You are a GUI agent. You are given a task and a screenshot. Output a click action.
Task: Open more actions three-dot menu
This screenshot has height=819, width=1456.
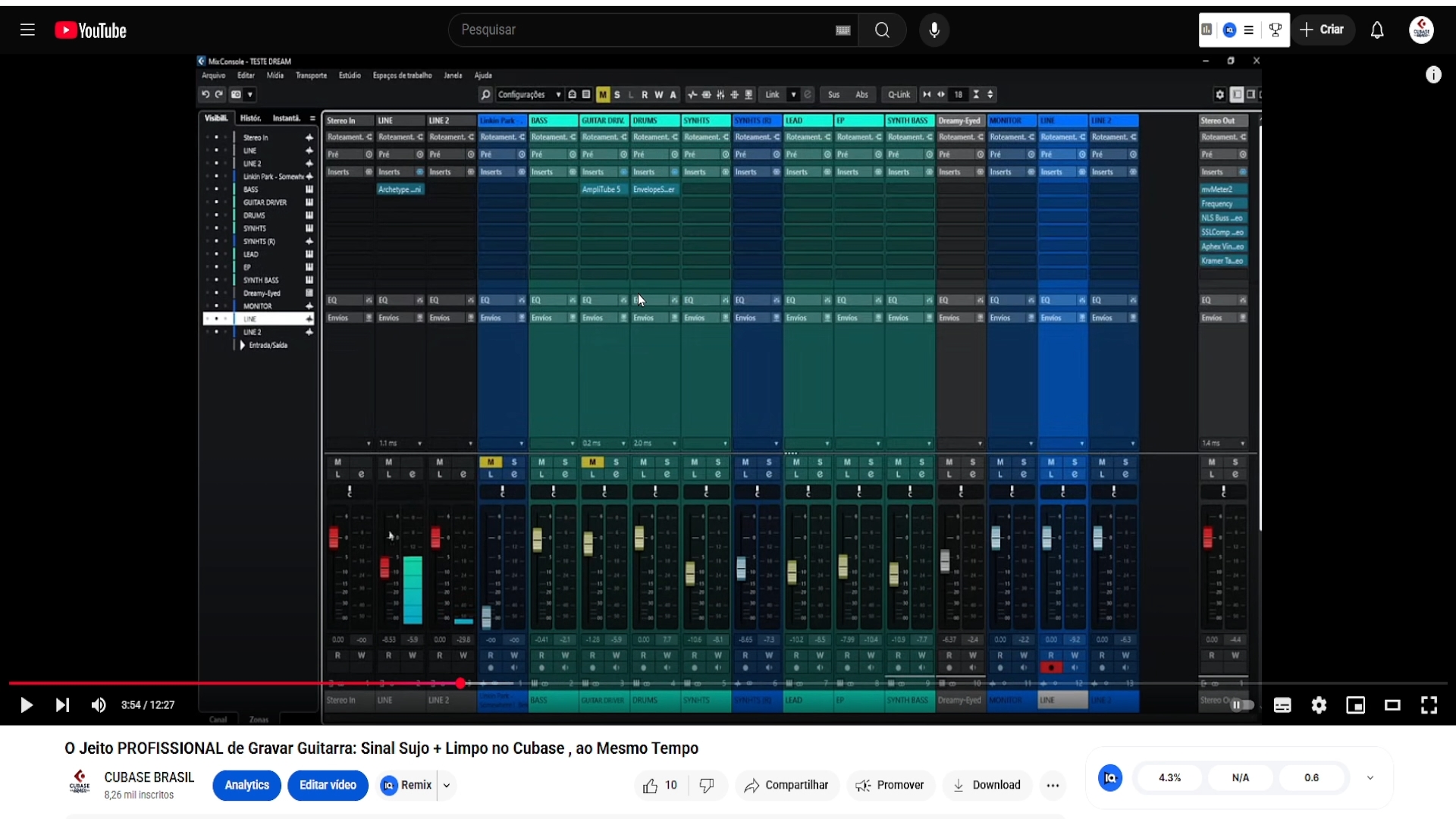[1053, 786]
